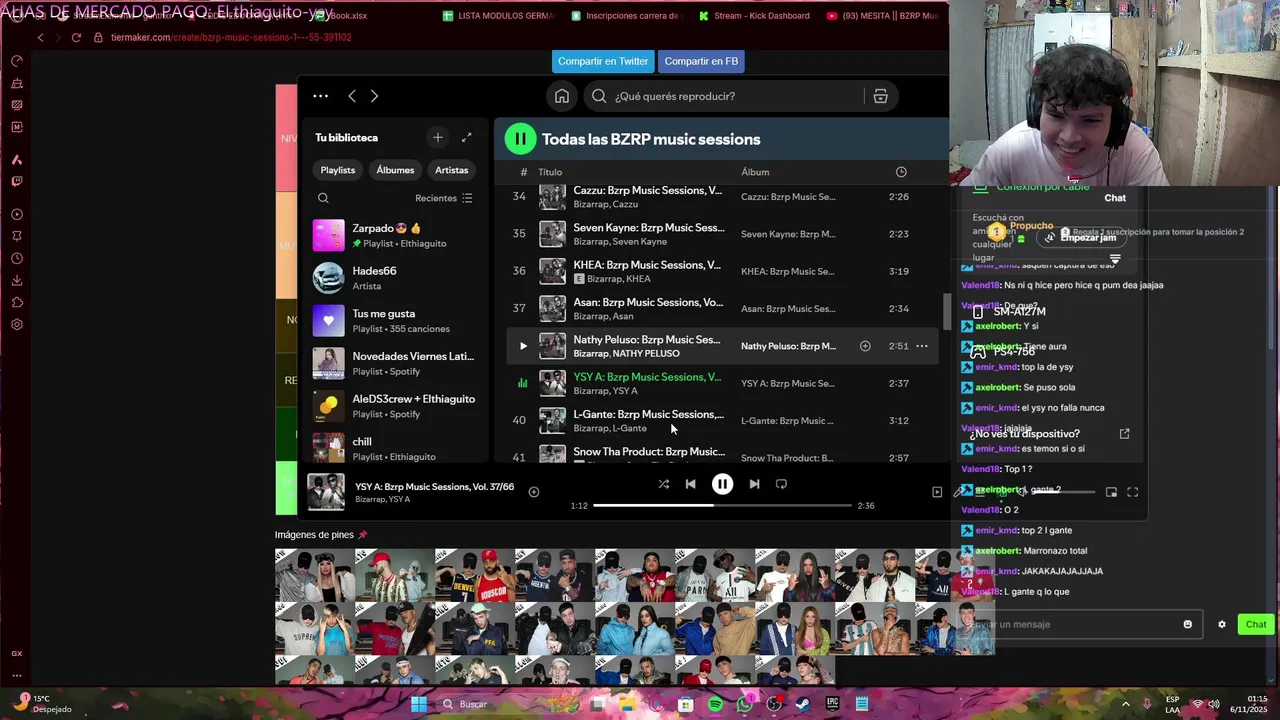
Task: Open extensions cube in the browser sidebar
Action: (17, 302)
